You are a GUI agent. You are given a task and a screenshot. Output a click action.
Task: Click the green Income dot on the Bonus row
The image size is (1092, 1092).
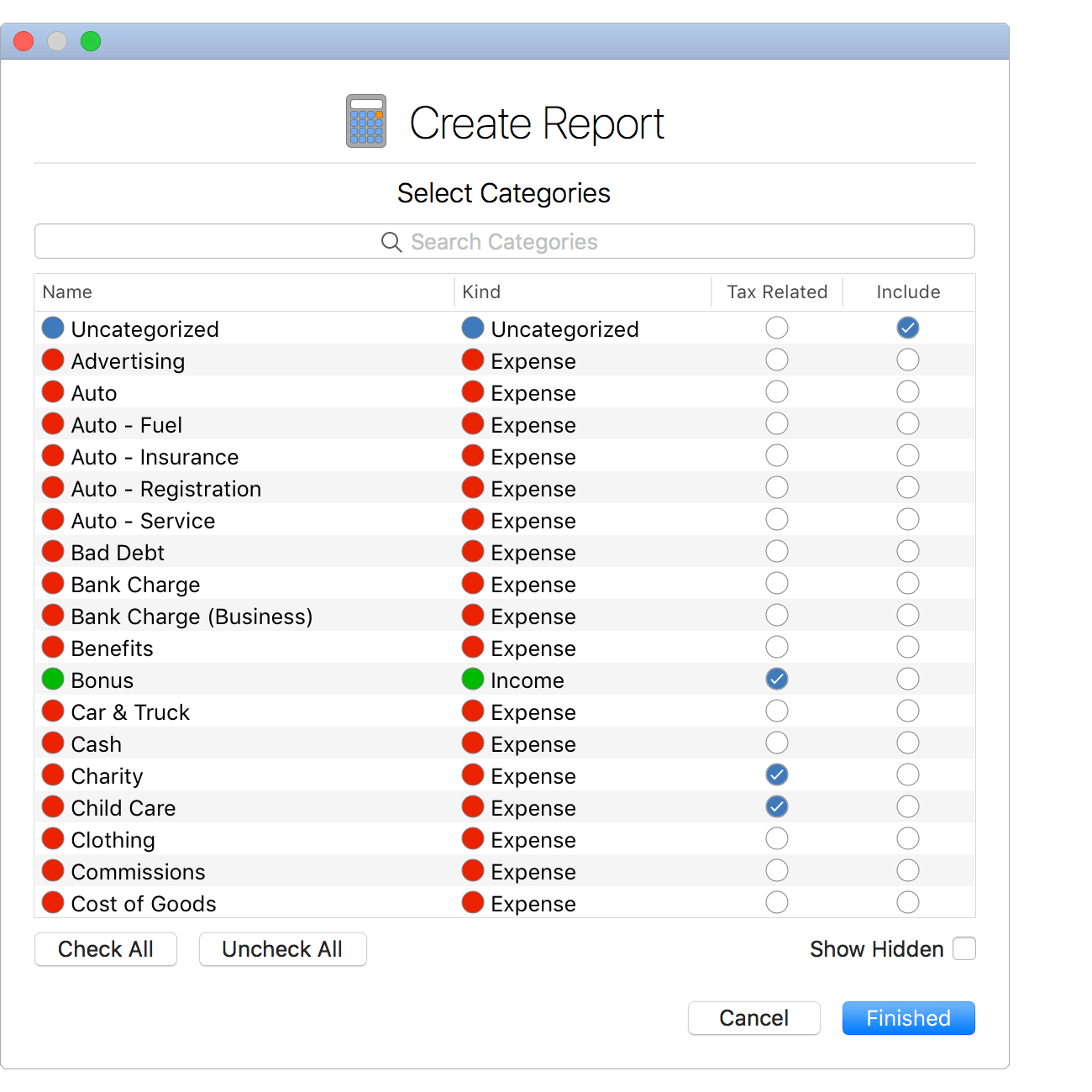[x=472, y=679]
